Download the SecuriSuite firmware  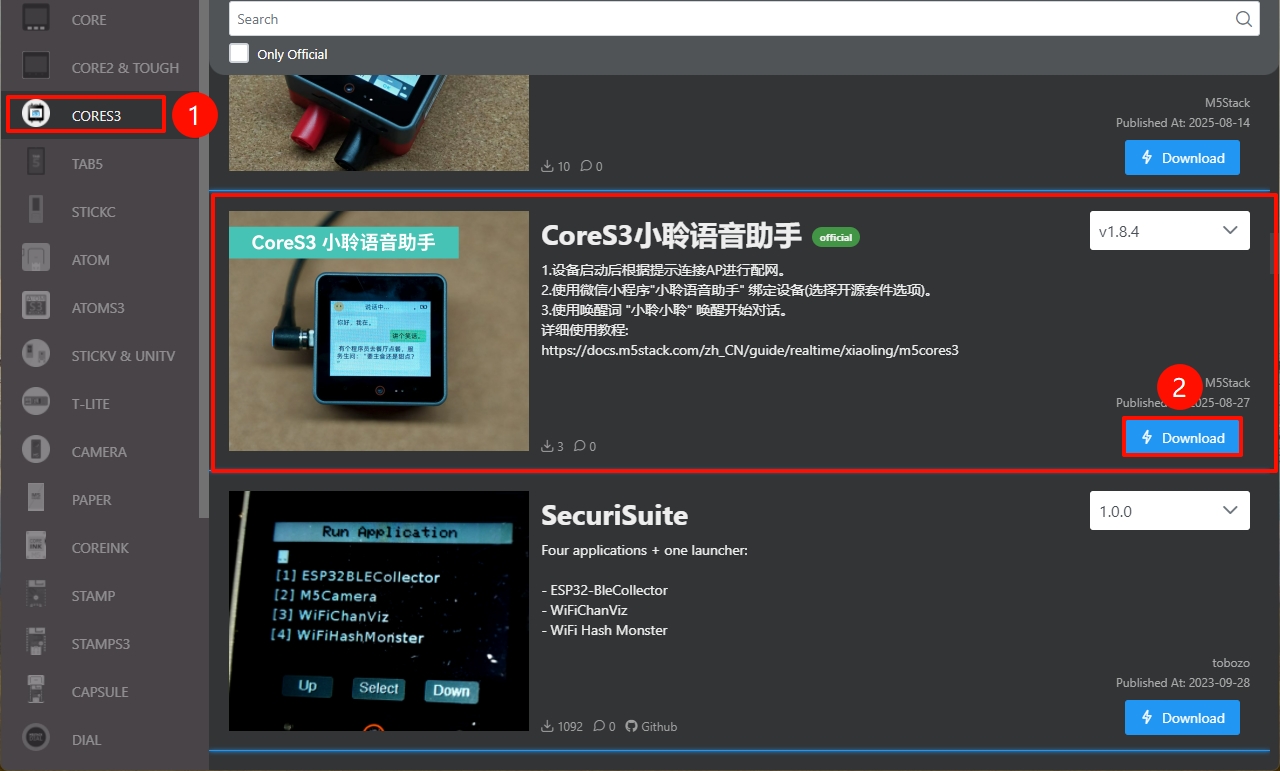(x=1182, y=718)
